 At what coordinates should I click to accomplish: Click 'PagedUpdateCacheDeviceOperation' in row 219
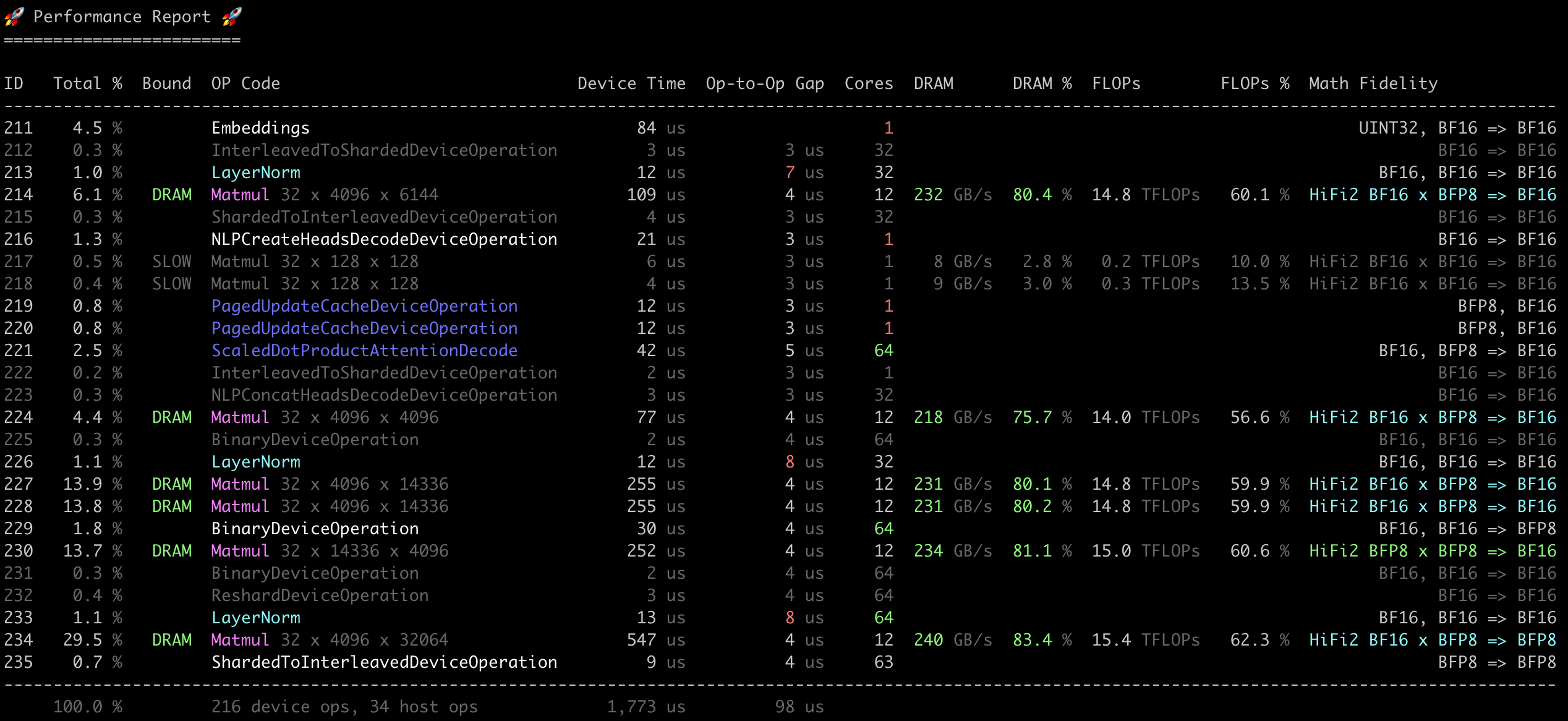(364, 306)
